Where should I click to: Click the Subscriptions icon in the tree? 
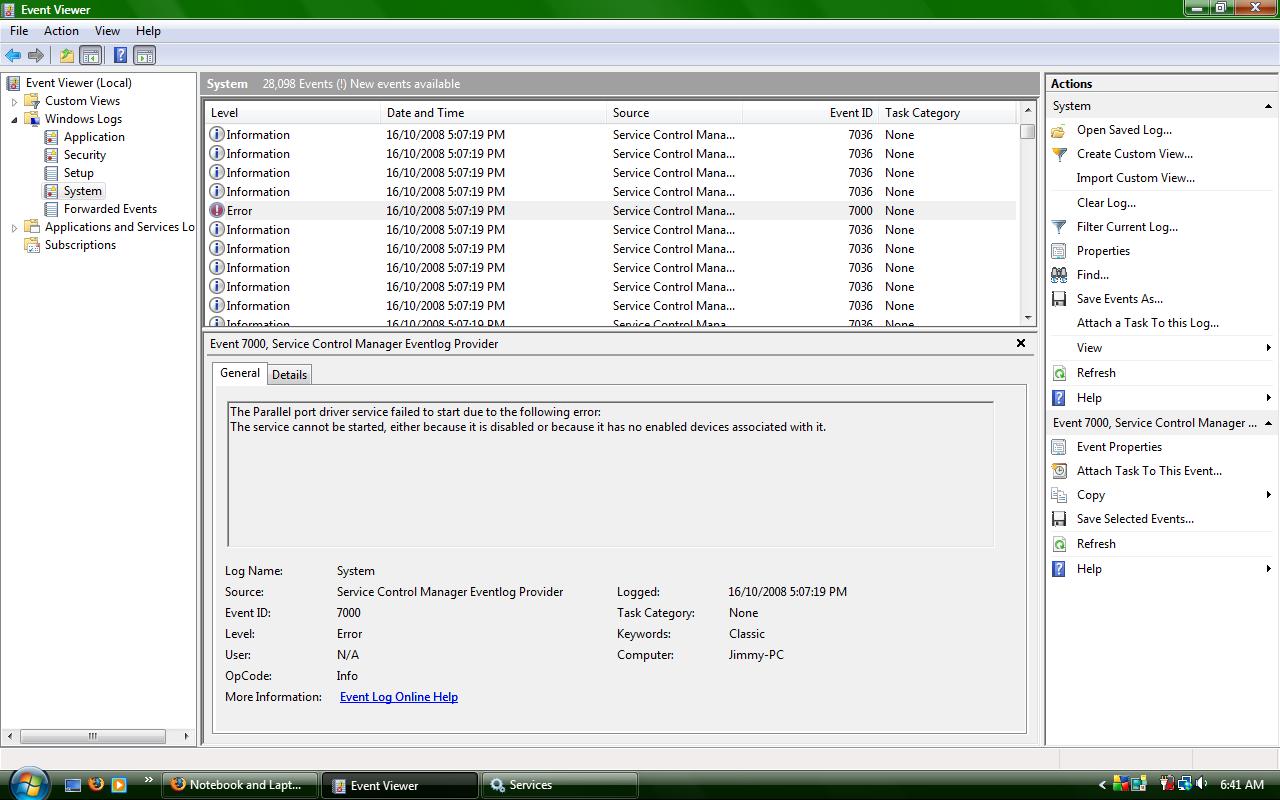pyautogui.click(x=32, y=245)
